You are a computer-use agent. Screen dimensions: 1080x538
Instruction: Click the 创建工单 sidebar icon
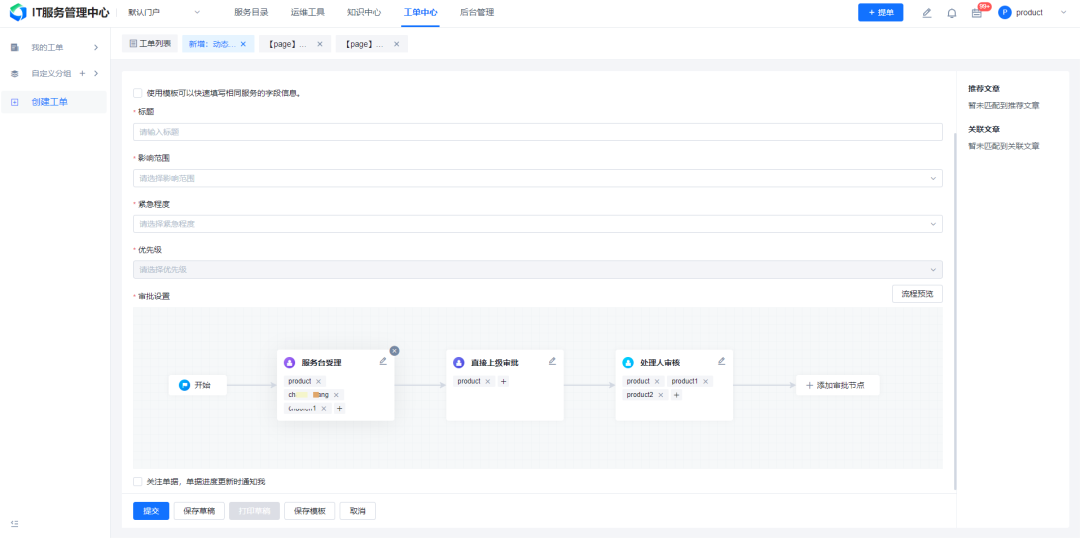coord(14,102)
